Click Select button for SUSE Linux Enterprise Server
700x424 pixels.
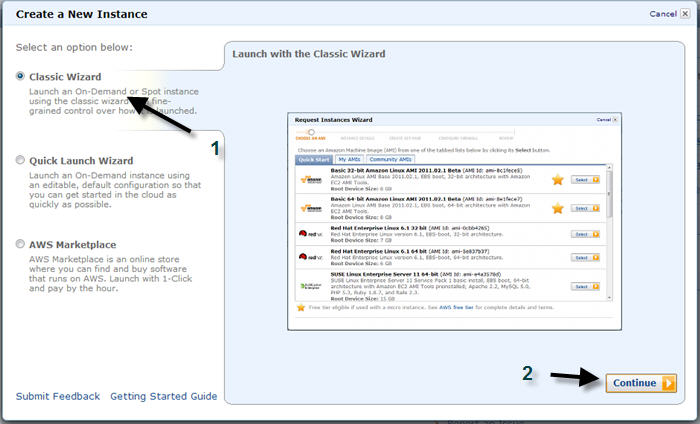pyautogui.click(x=585, y=287)
